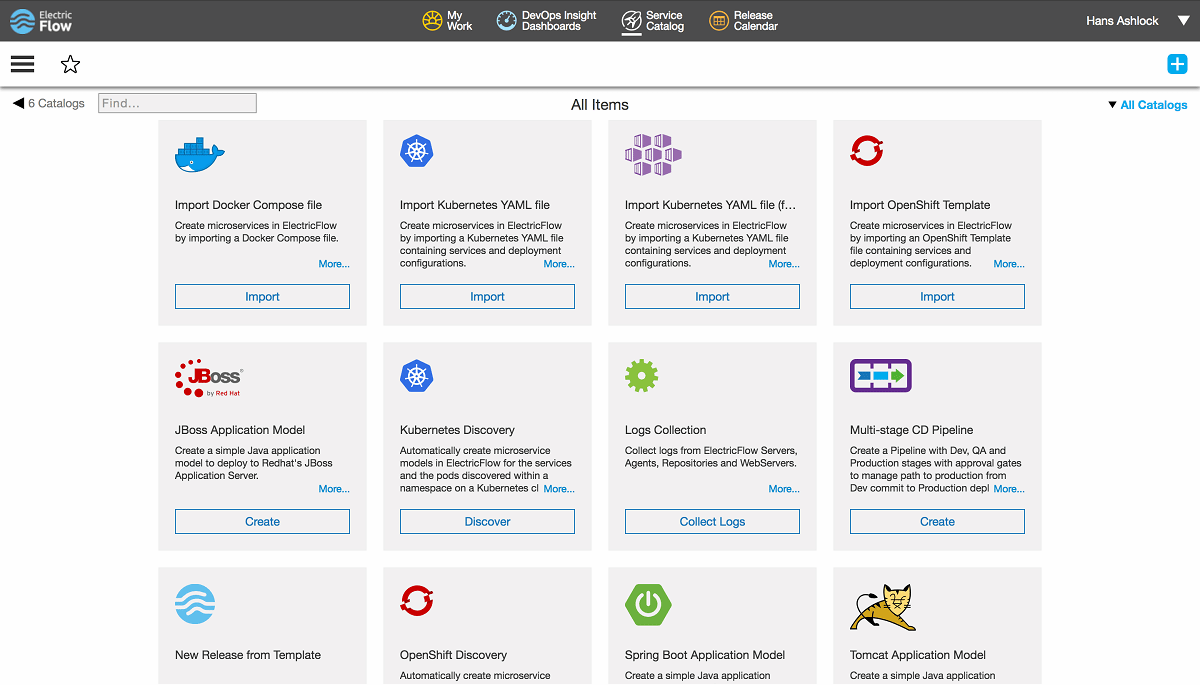Click the Docker whale icon on Import Docker Compose card
This screenshot has width=1200, height=685.
click(198, 151)
